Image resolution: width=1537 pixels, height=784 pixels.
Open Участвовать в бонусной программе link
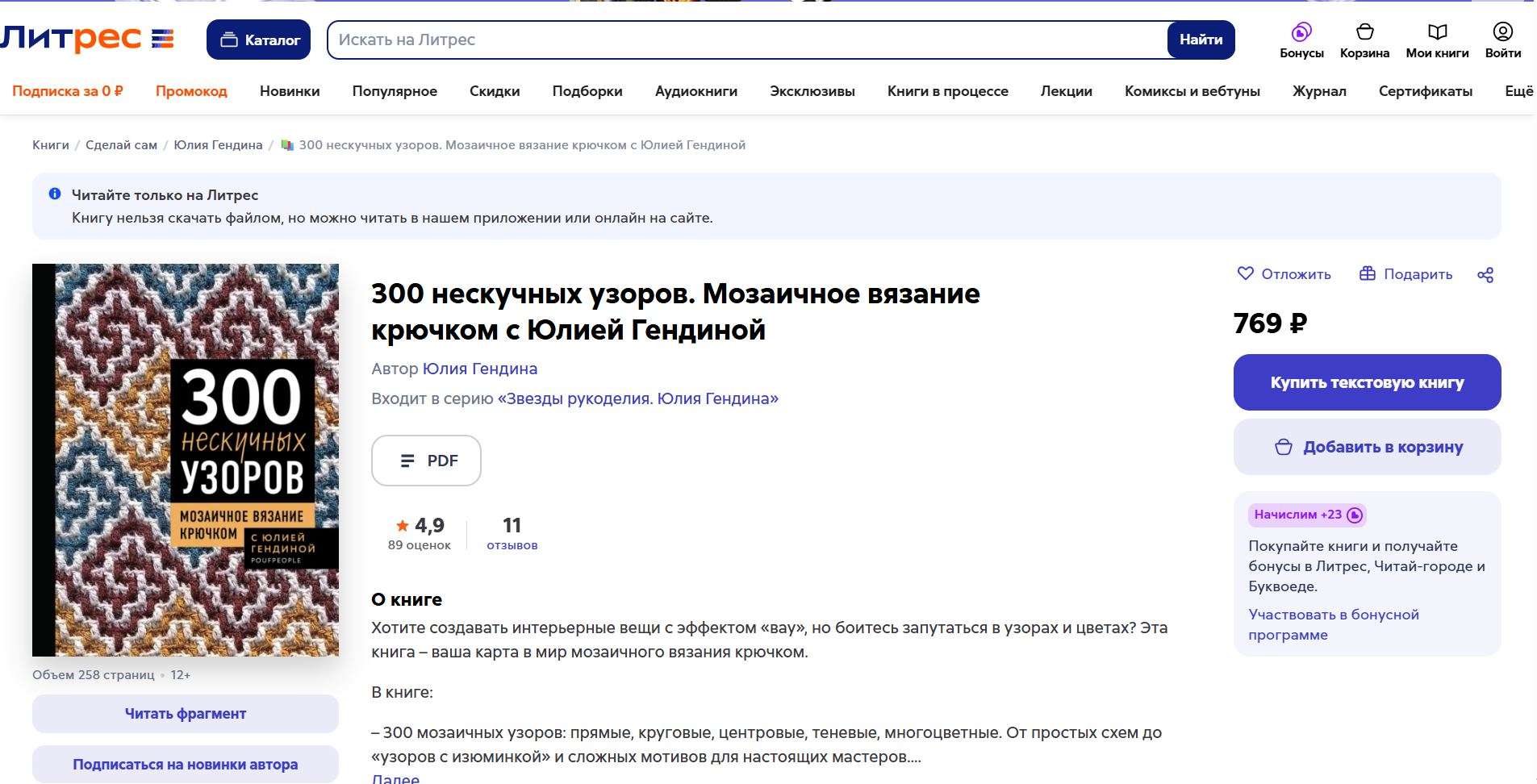click(1334, 624)
